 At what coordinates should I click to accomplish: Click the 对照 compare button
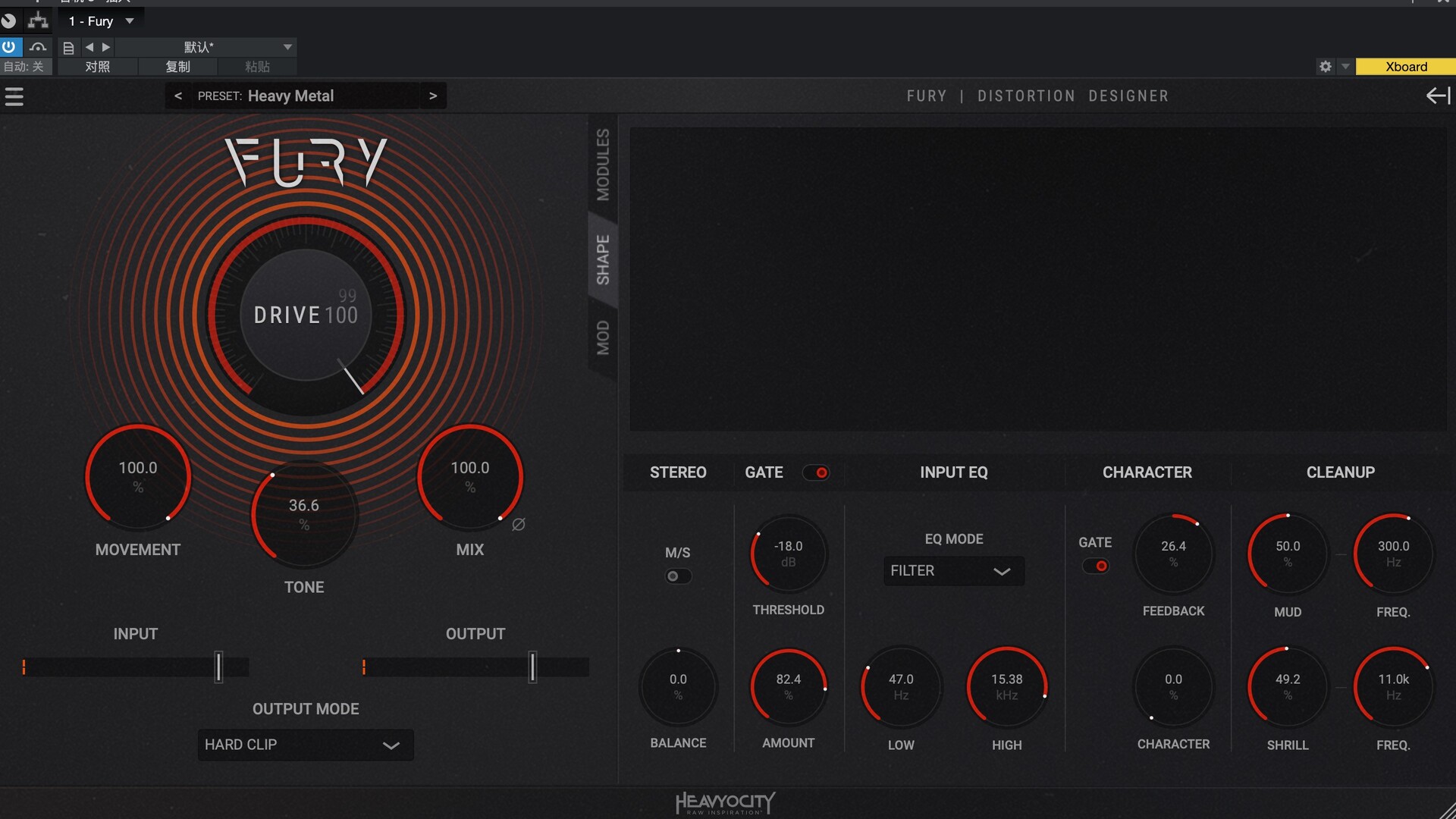click(97, 67)
